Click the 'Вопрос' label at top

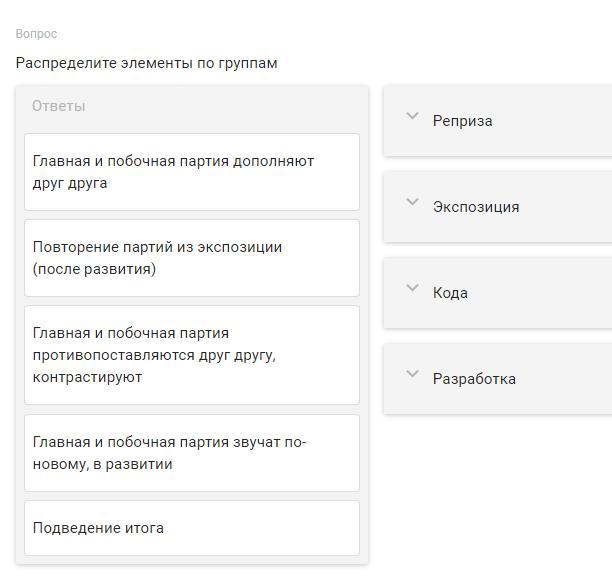[x=37, y=34]
